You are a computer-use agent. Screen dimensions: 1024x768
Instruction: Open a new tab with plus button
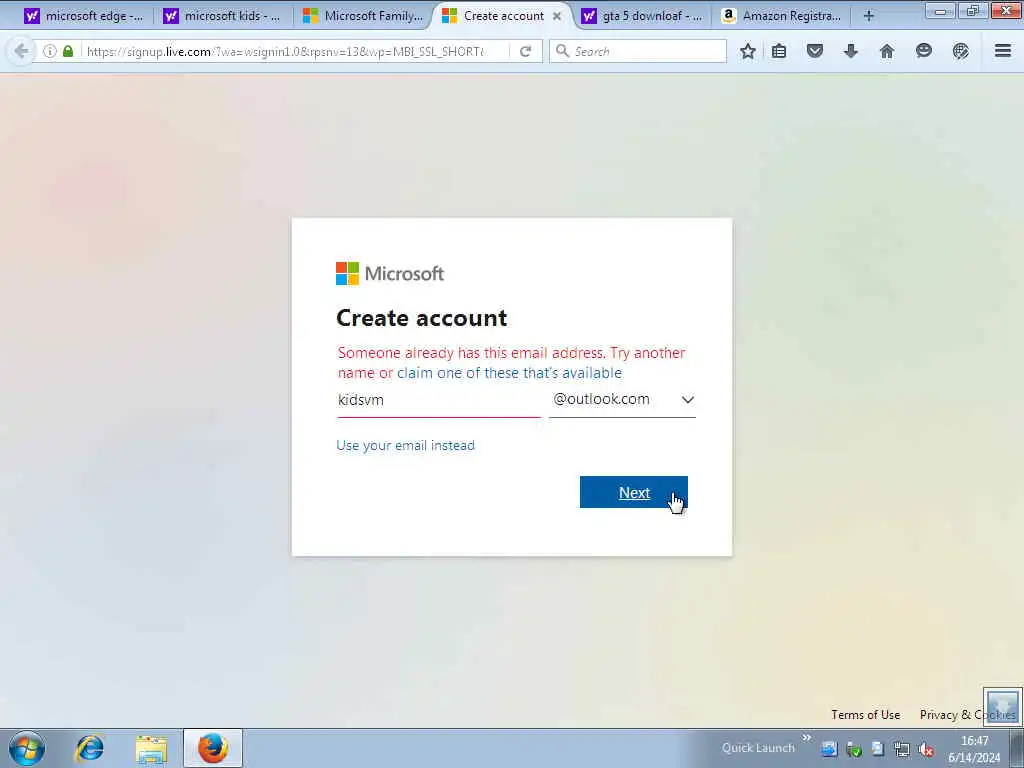869,16
